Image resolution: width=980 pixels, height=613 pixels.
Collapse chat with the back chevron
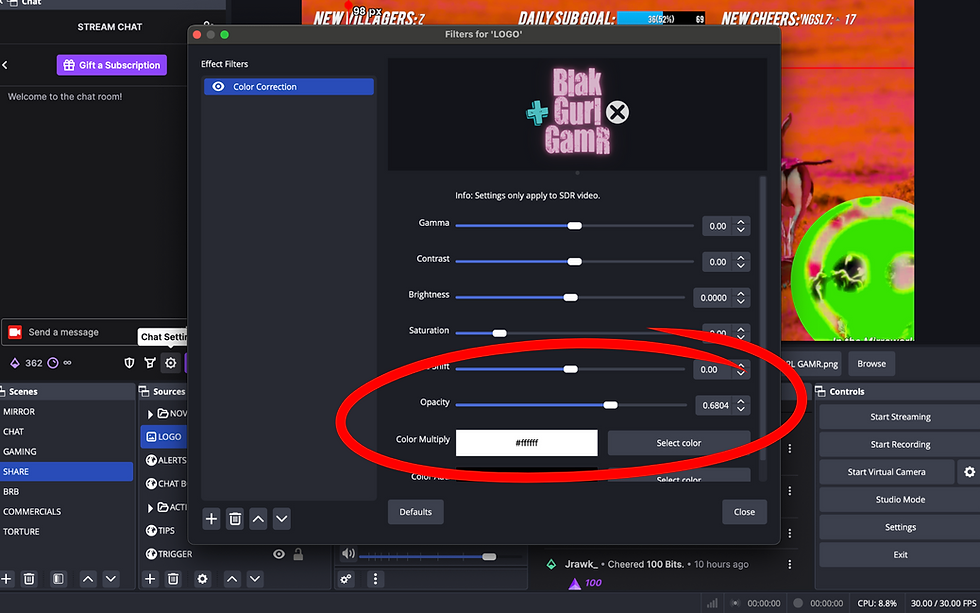[5, 65]
